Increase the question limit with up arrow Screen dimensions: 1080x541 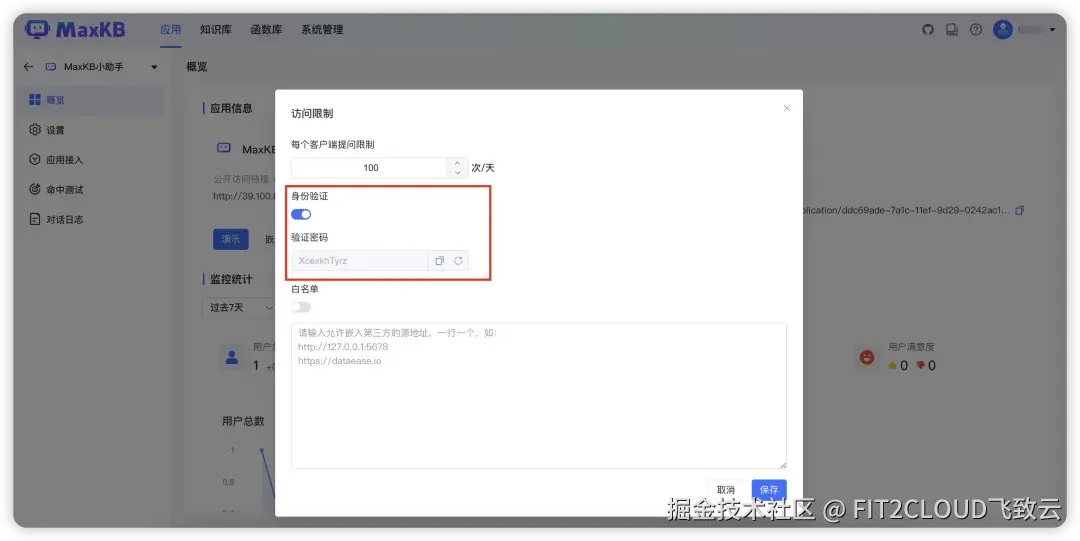point(457,163)
